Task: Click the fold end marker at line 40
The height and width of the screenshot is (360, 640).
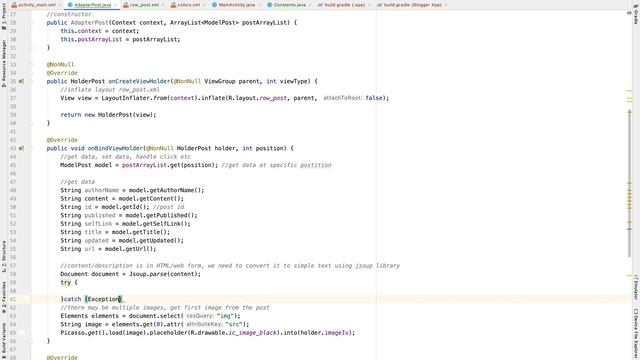Action: tap(31, 123)
